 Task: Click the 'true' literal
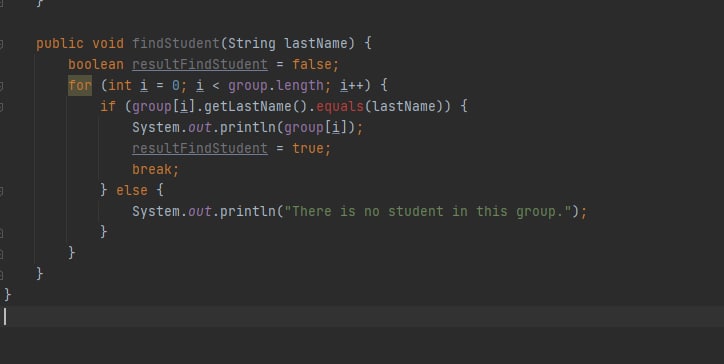coord(308,148)
